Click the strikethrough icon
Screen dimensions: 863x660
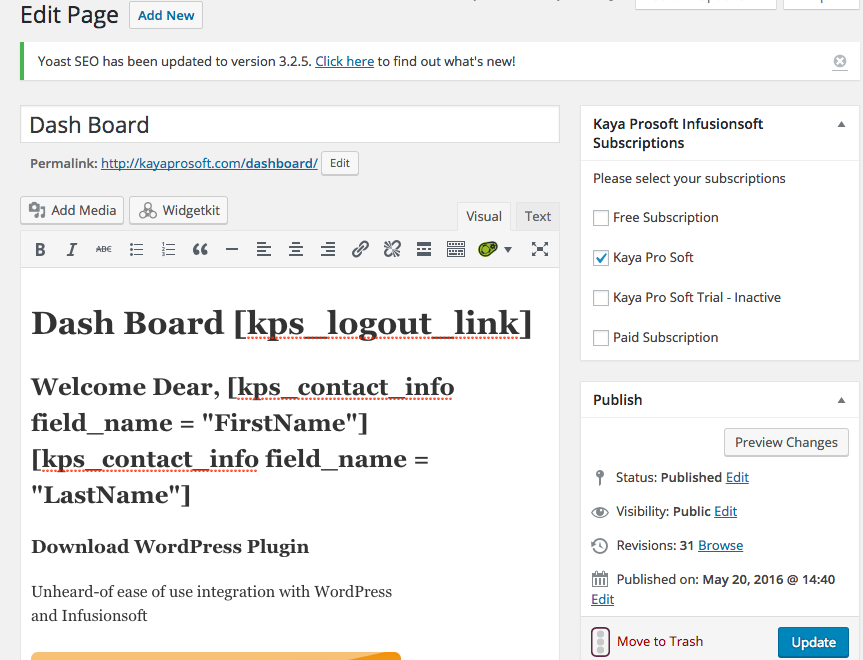[104, 250]
